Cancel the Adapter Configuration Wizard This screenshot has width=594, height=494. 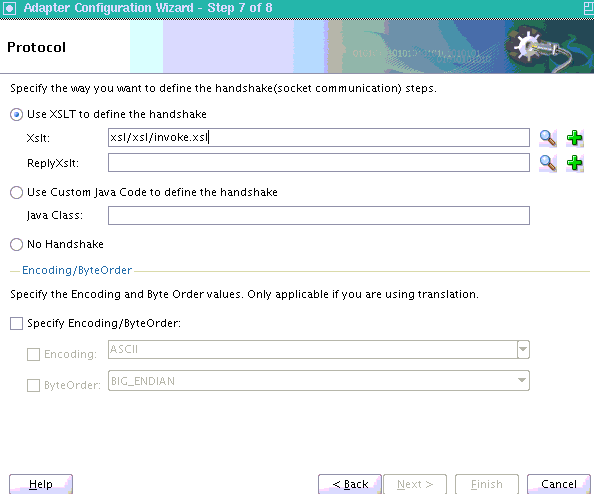[x=559, y=484]
